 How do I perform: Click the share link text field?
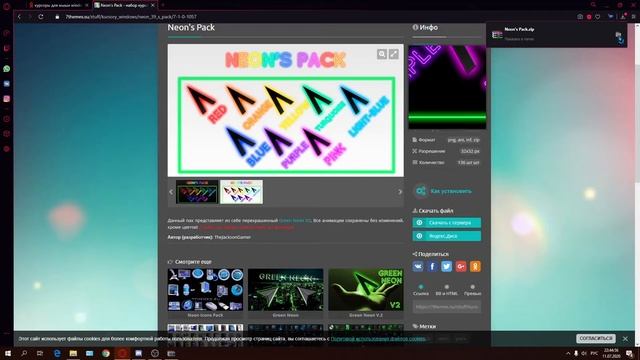point(447,307)
